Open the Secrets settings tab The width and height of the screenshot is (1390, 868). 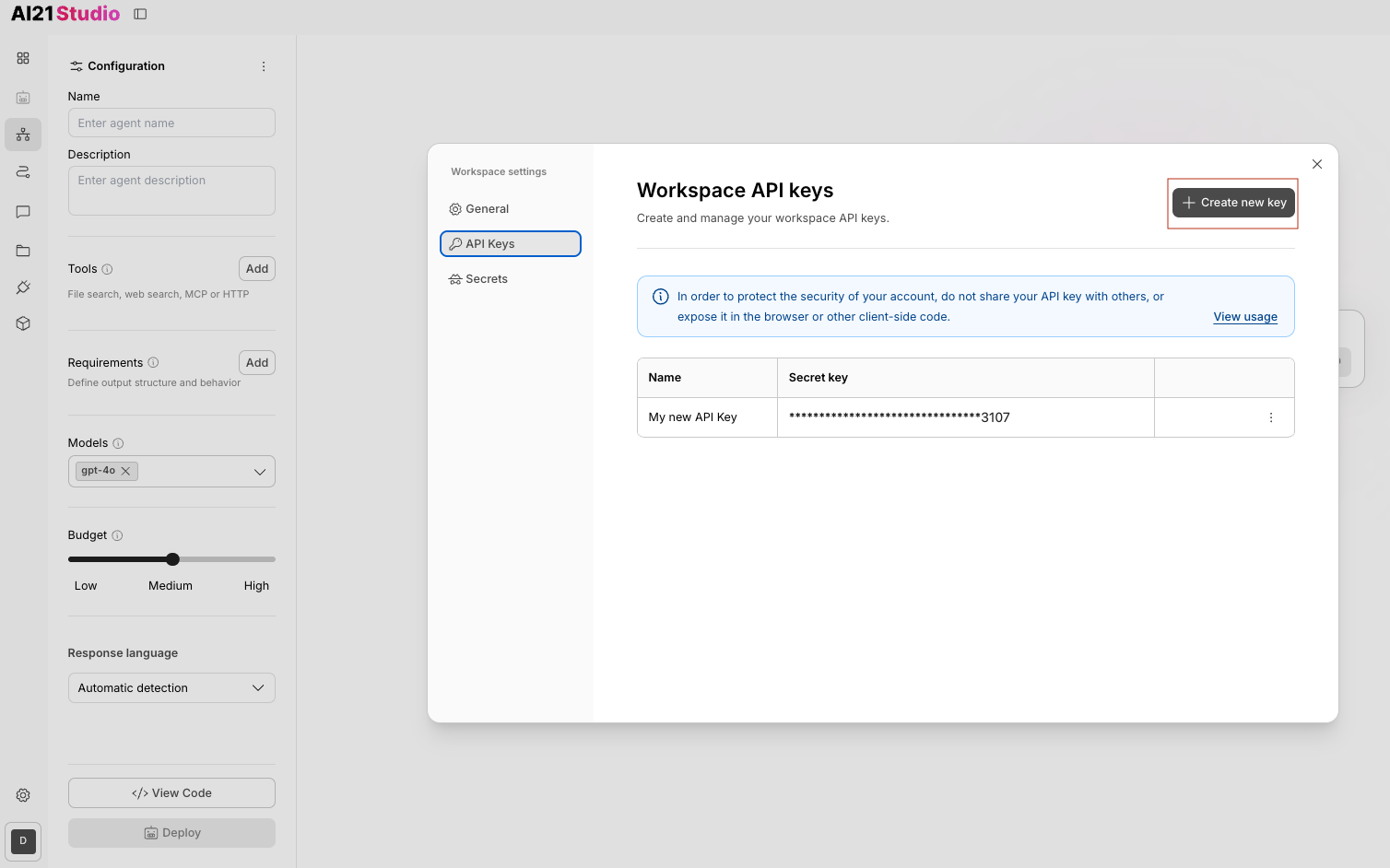tap(511, 279)
